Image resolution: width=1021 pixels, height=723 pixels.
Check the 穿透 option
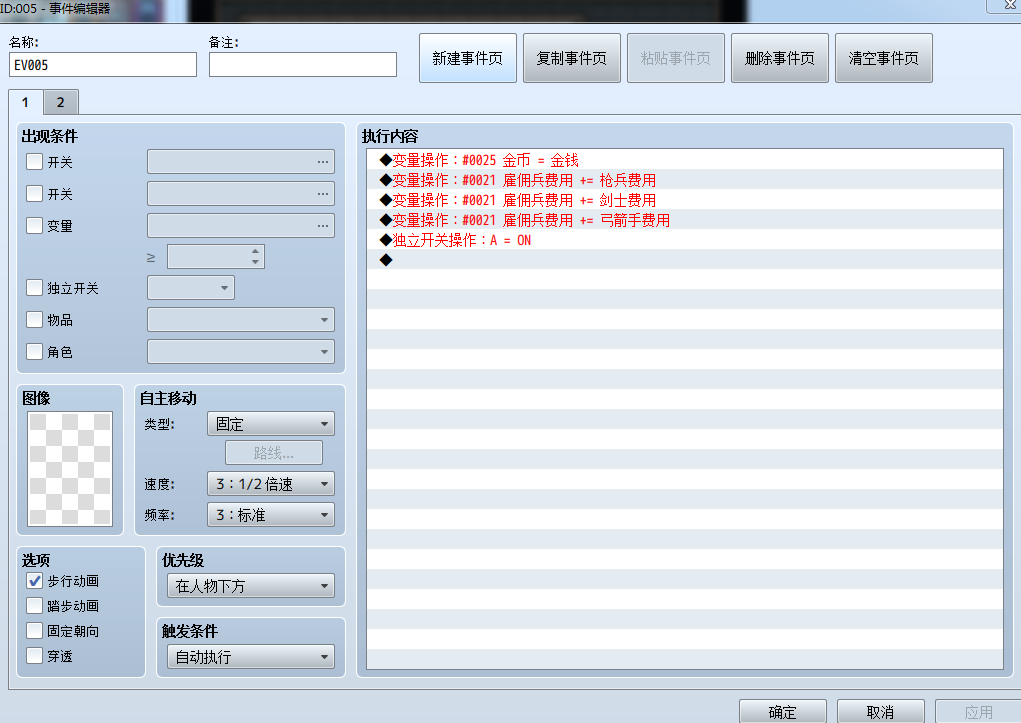tap(35, 655)
